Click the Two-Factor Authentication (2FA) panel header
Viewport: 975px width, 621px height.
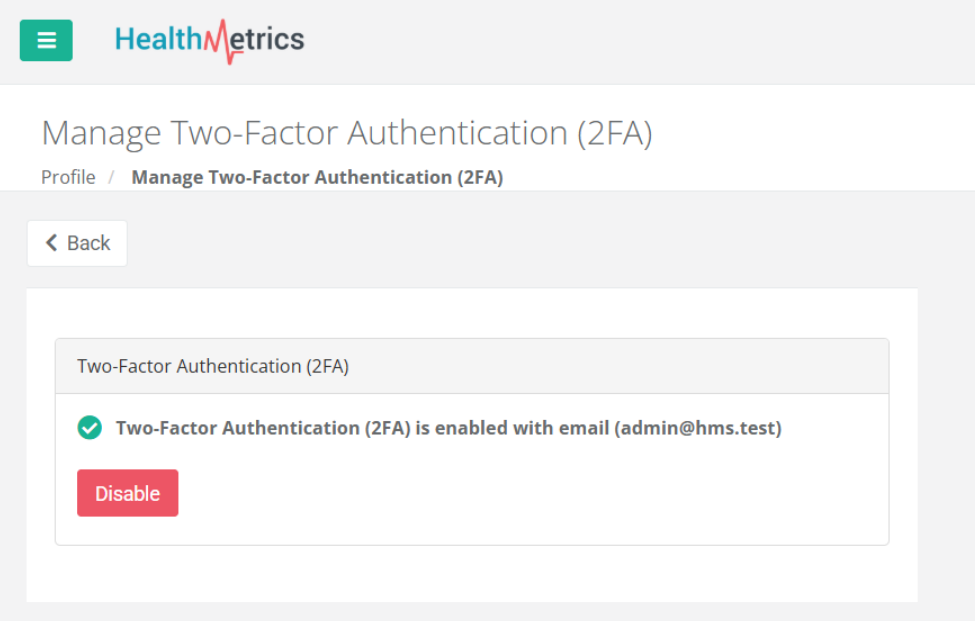point(471,366)
